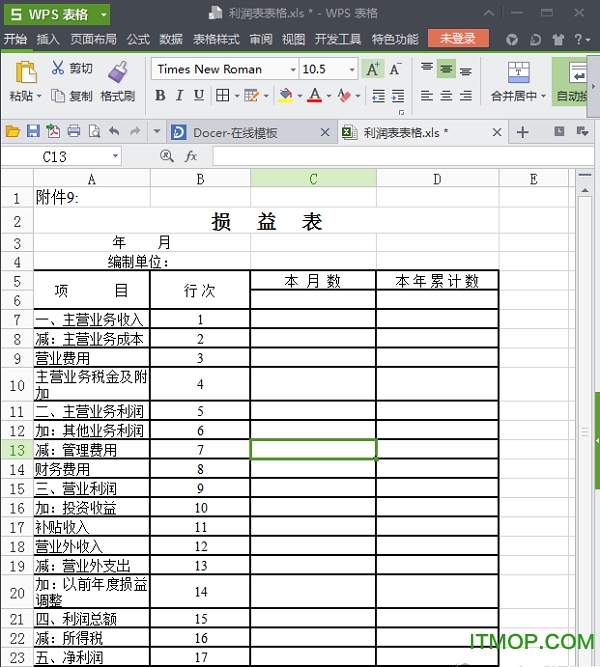Expand the Paste options arrow

(39, 96)
